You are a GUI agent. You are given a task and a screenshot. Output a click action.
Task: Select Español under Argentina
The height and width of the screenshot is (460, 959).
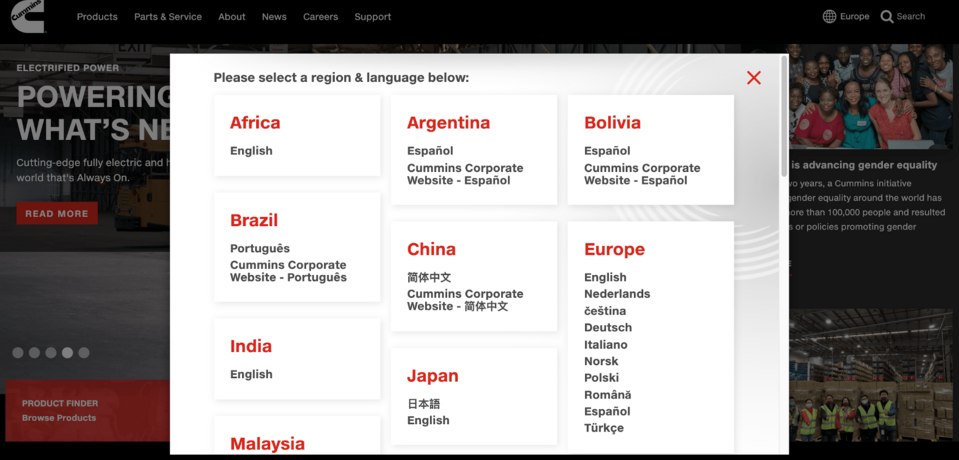430,150
